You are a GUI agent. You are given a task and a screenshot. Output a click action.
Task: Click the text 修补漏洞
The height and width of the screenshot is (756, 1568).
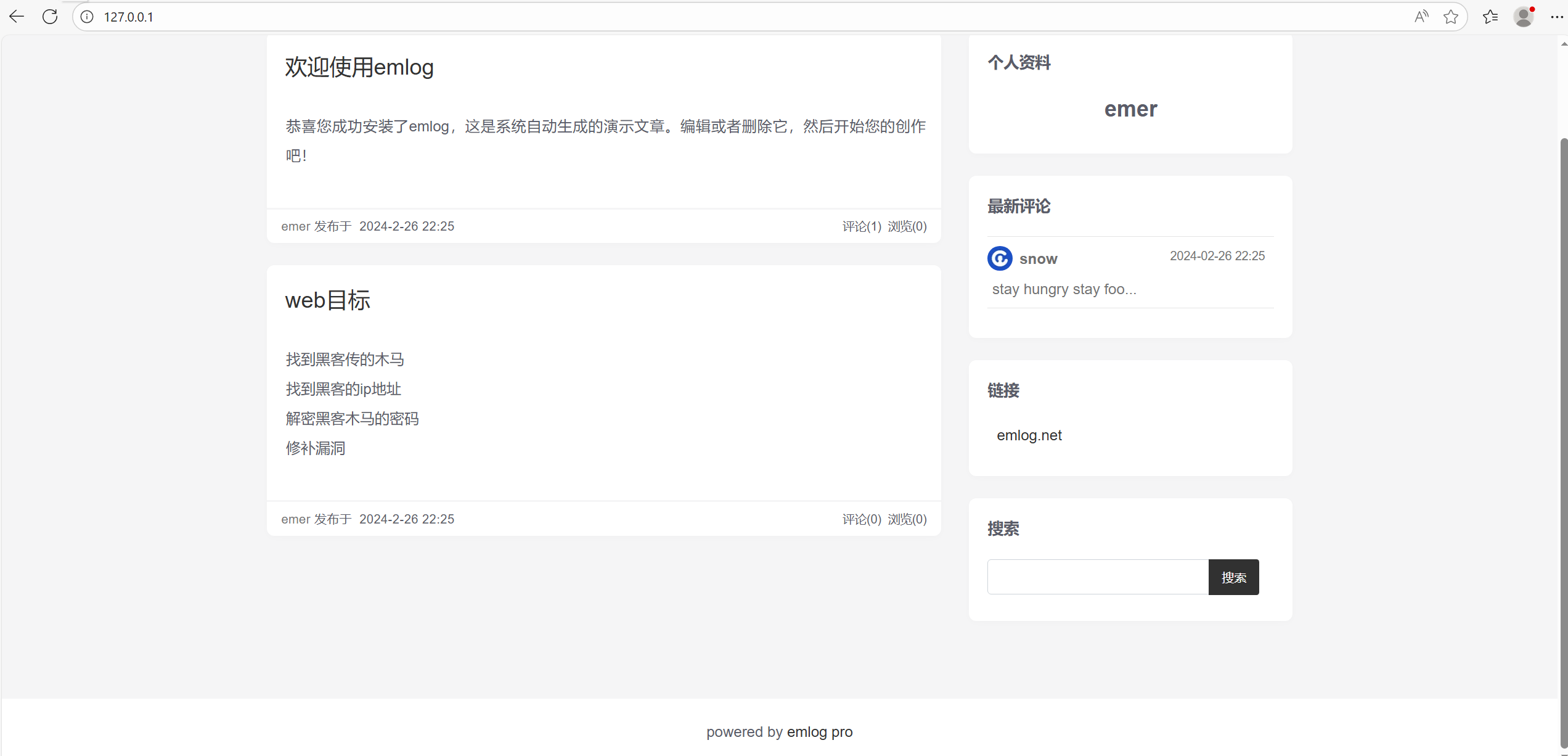[316, 448]
